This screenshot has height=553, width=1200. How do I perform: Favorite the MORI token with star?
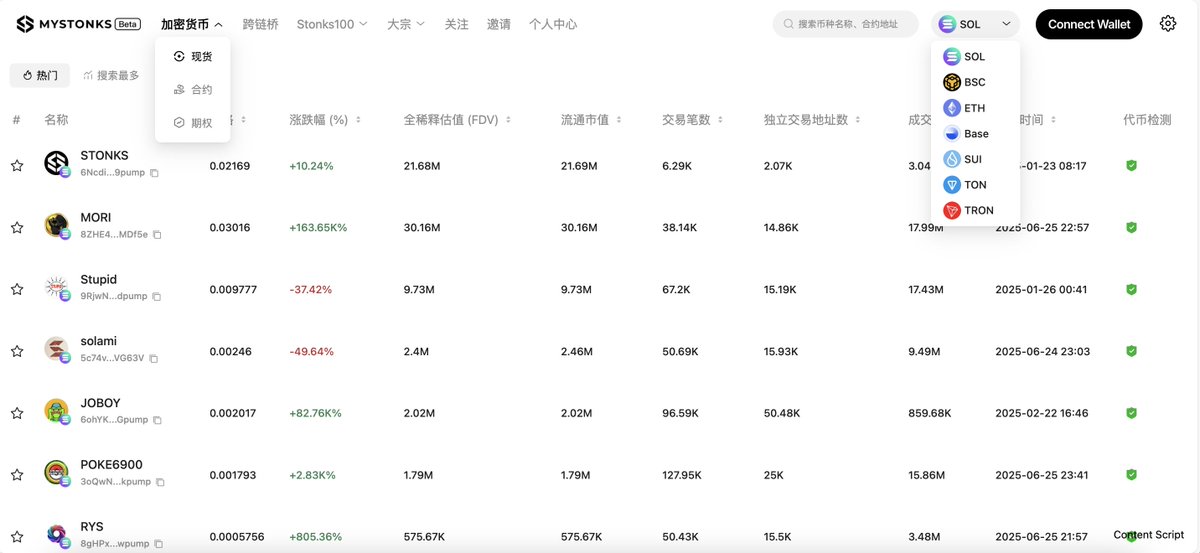click(x=17, y=228)
